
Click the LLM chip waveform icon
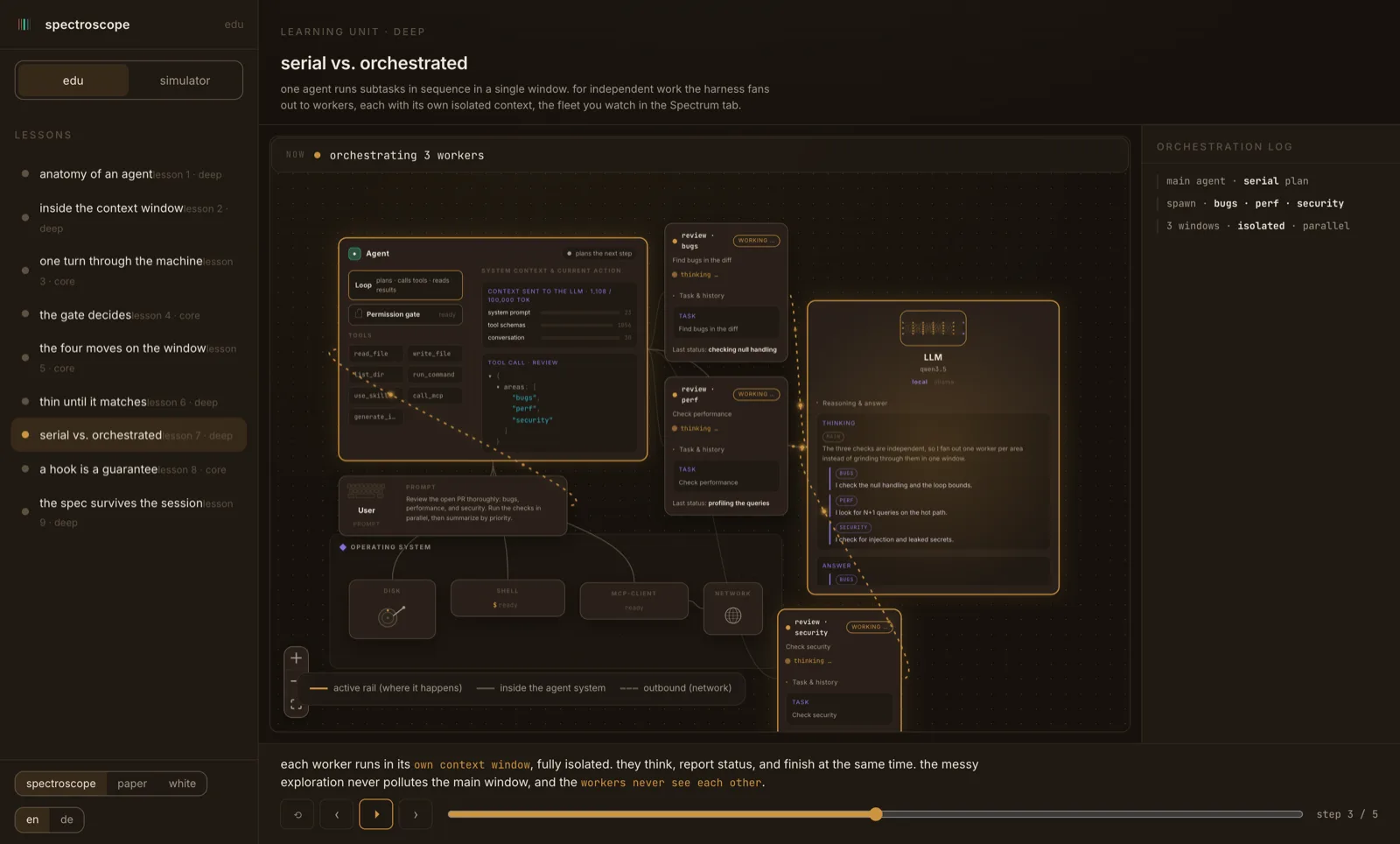coord(933,328)
